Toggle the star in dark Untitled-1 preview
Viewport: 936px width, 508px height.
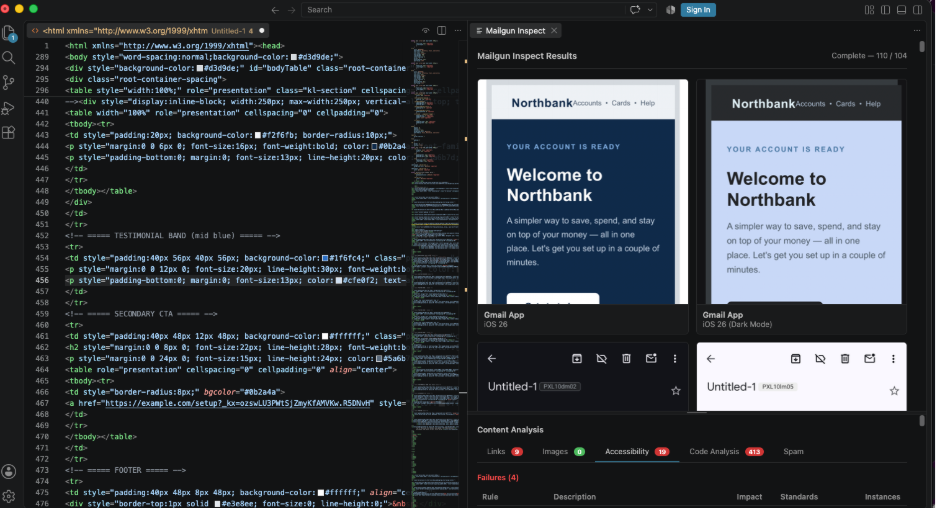(676, 391)
